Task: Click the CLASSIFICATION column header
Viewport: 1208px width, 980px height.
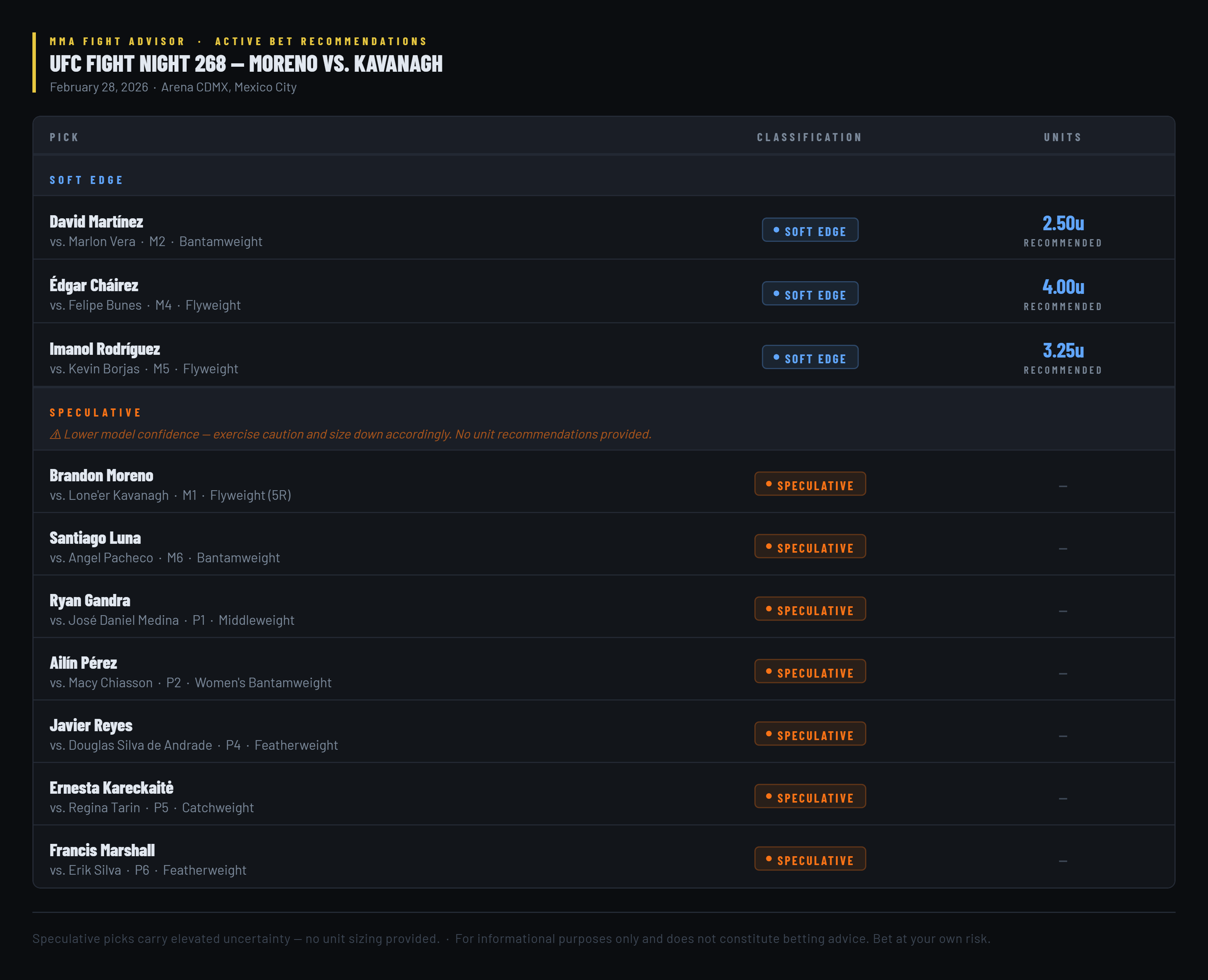Action: pyautogui.click(x=810, y=137)
